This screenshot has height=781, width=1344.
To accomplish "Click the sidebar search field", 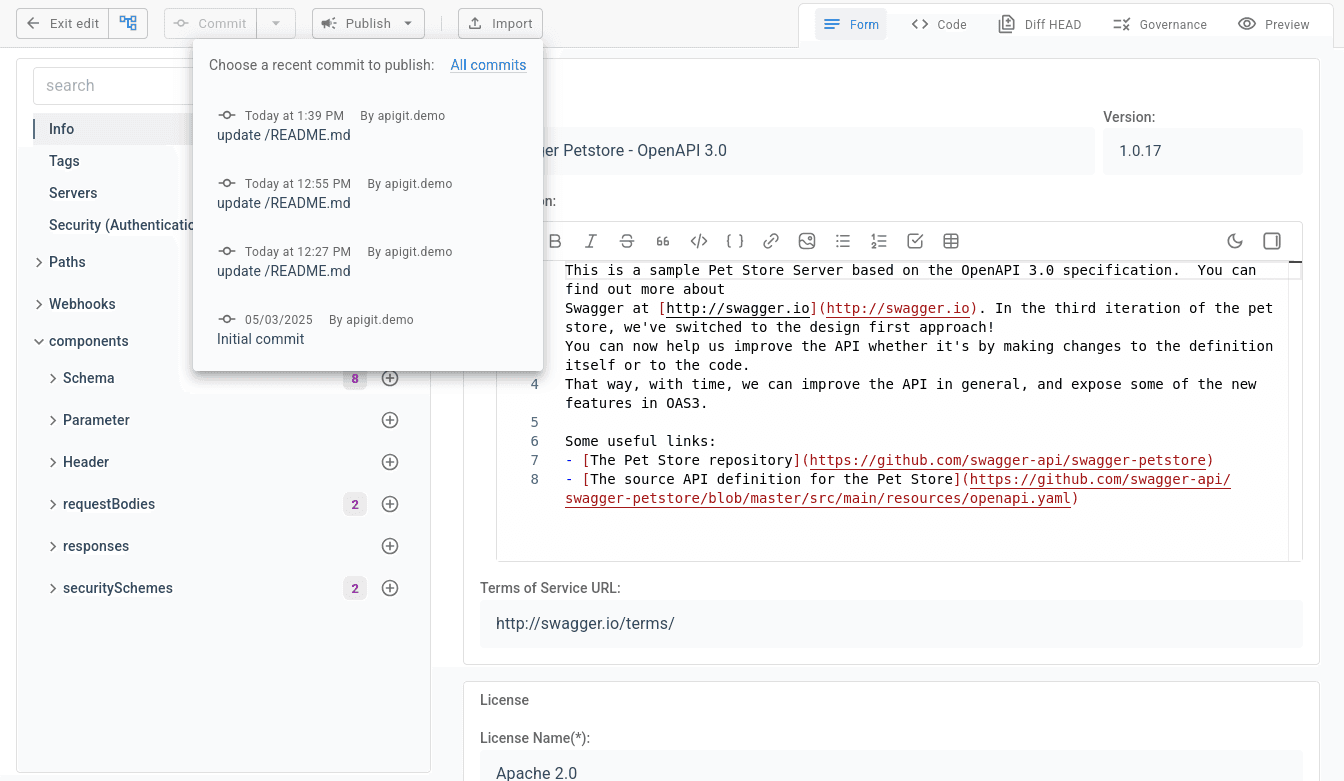I will pyautogui.click(x=112, y=86).
